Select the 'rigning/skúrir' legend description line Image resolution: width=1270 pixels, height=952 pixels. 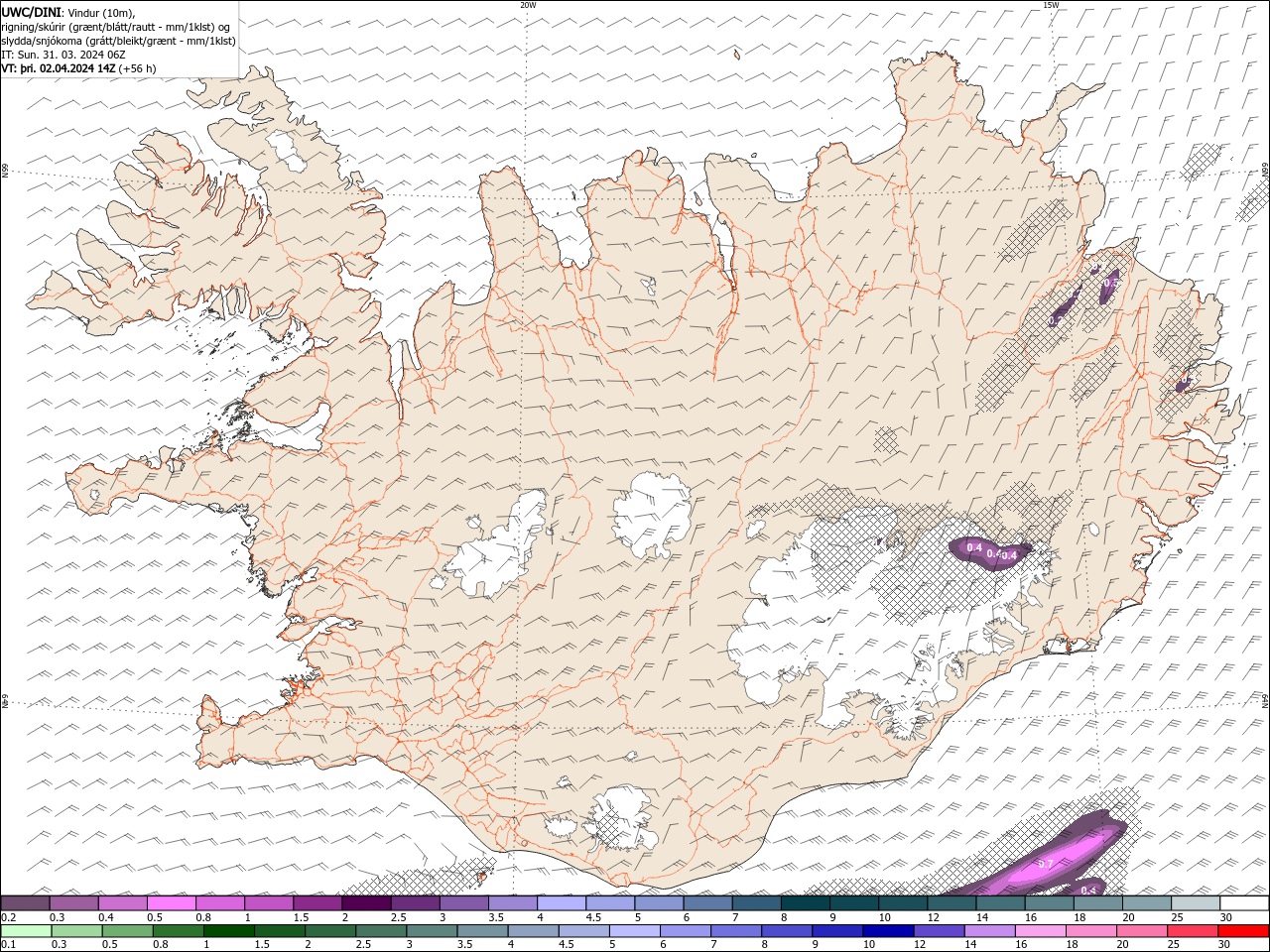tap(116, 26)
